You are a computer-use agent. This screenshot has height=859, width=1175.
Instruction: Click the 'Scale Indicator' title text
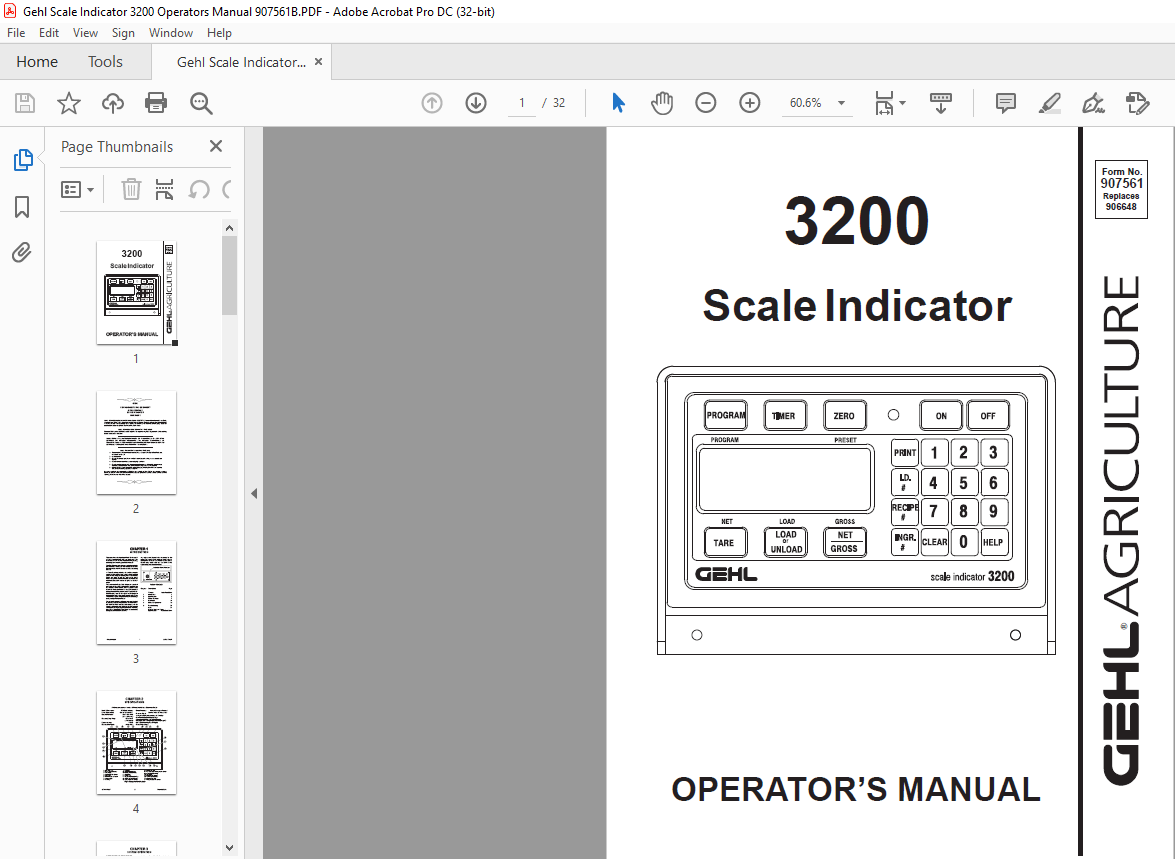(857, 306)
